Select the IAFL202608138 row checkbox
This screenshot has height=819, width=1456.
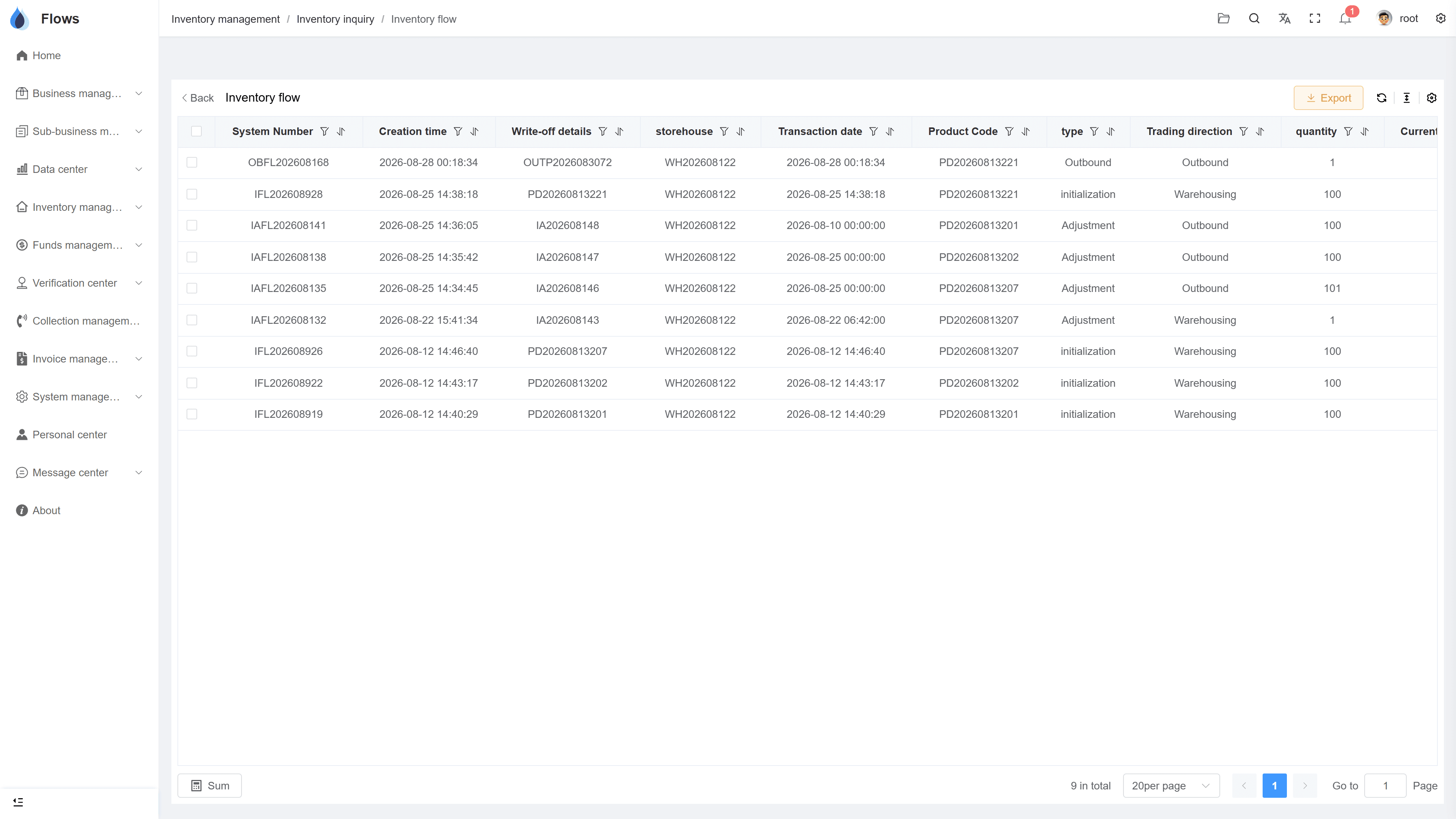pos(192,257)
